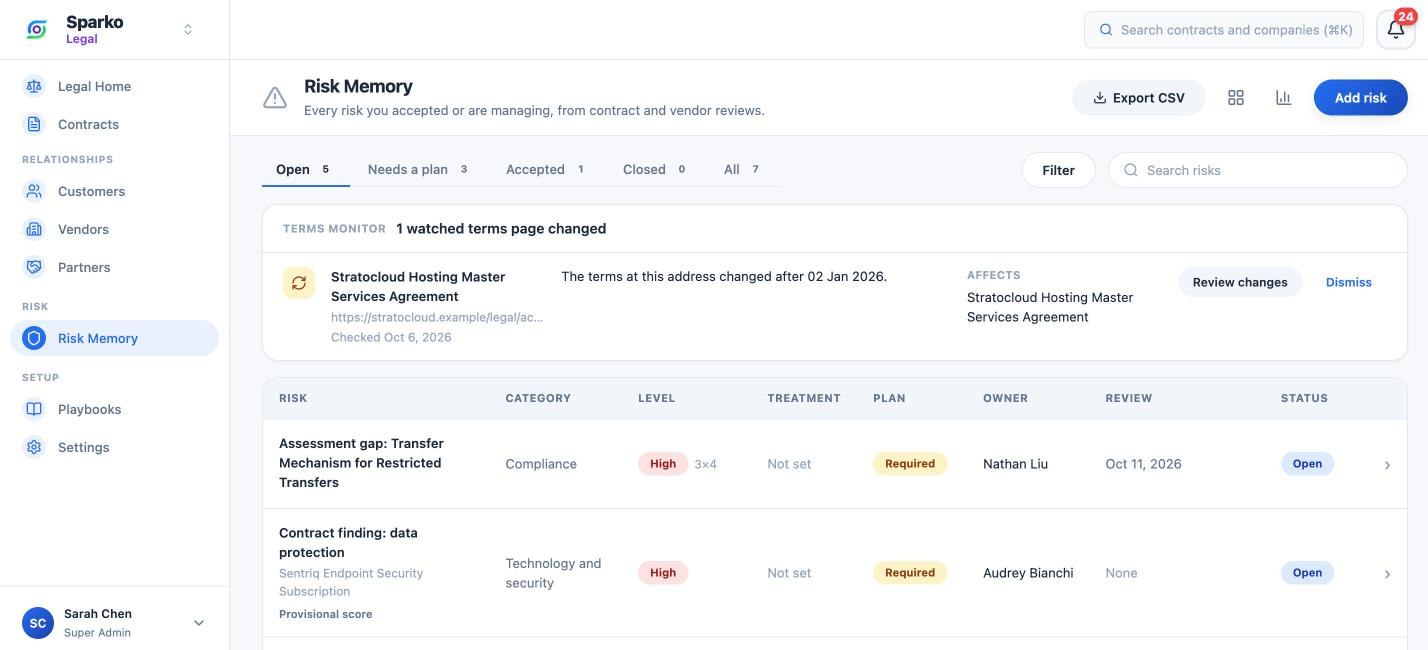Click Technology and security category cell
The width and height of the screenshot is (1428, 650).
coord(553,573)
